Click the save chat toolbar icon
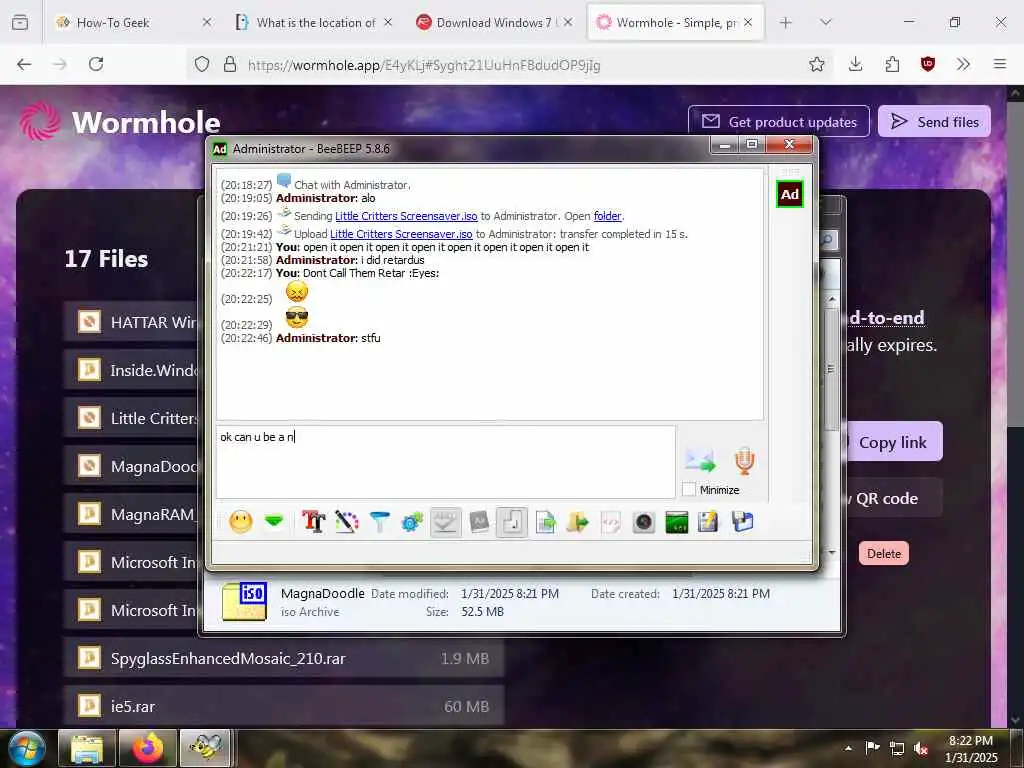 point(709,522)
